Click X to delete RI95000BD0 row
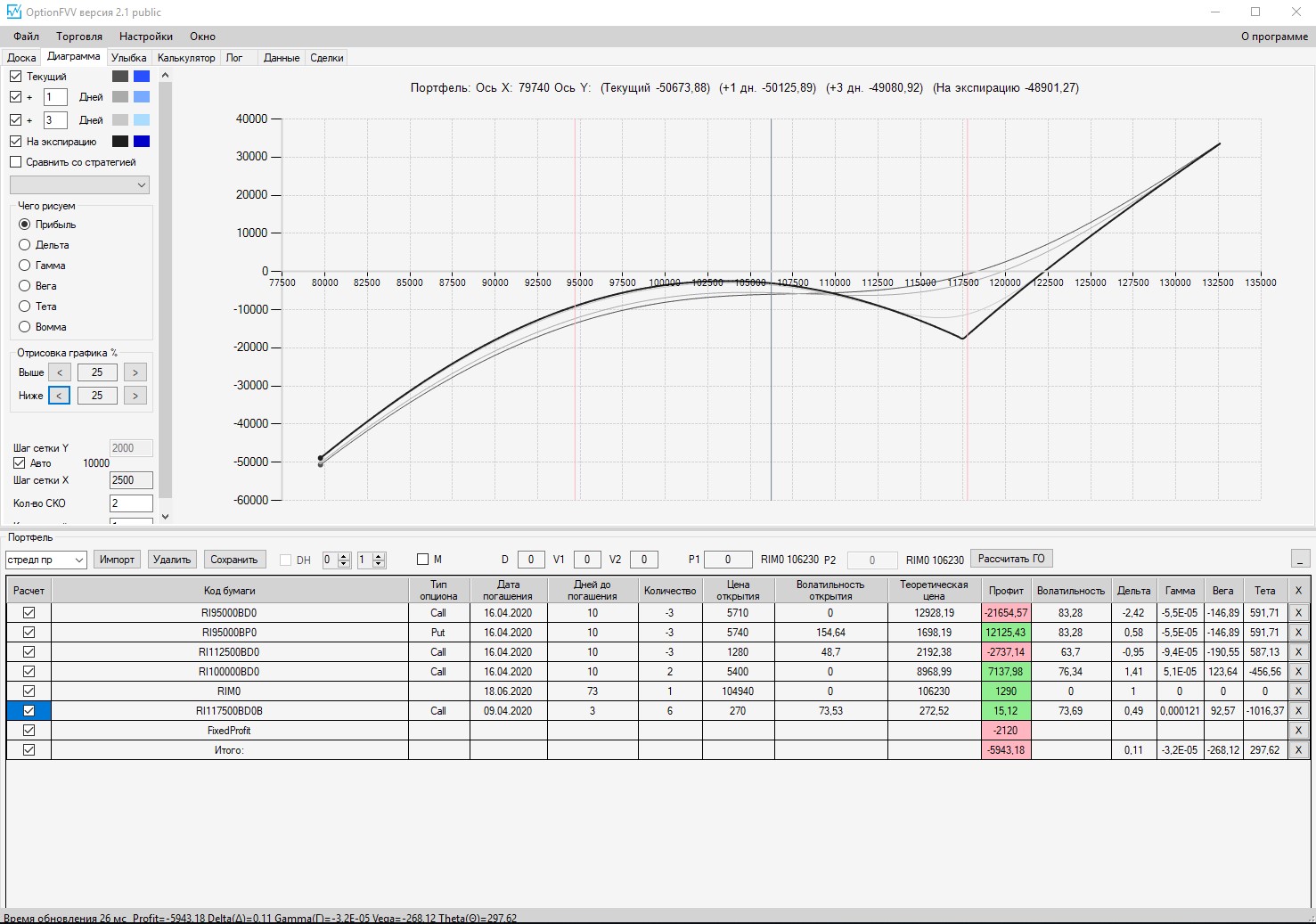Viewport: 1316px width, 924px height. [x=1298, y=613]
